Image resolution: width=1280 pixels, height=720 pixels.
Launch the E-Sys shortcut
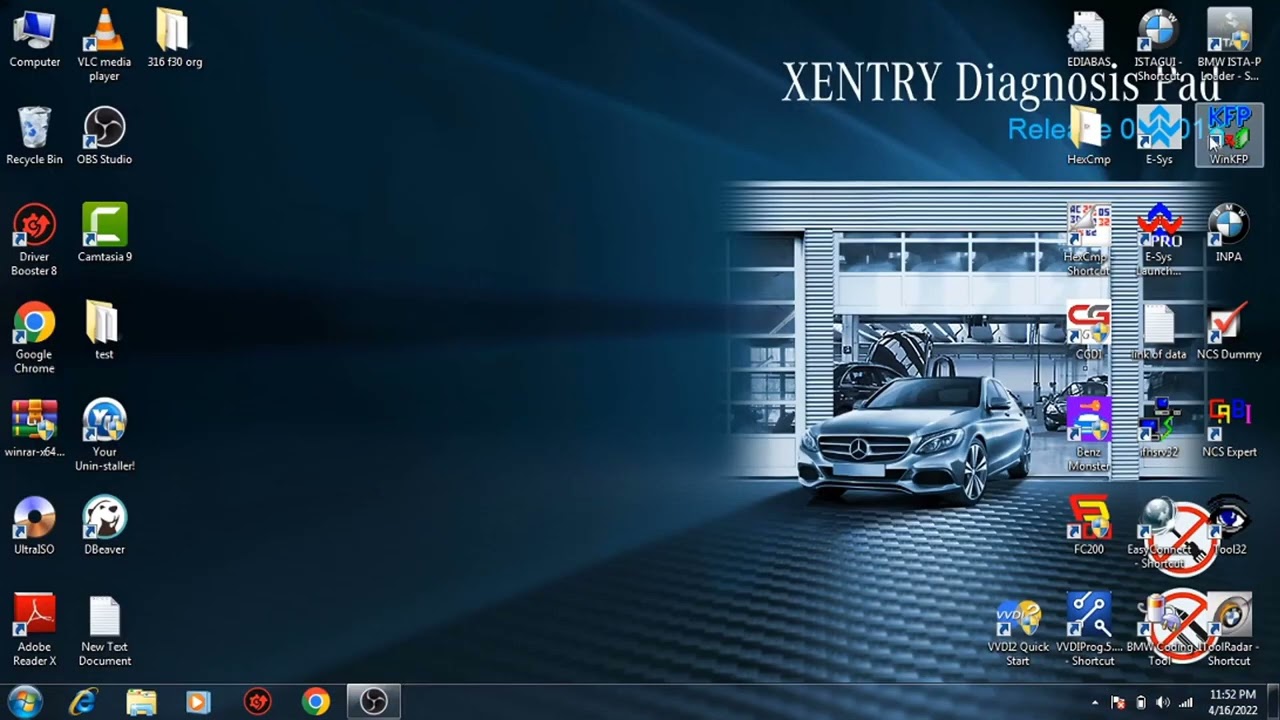1158,137
